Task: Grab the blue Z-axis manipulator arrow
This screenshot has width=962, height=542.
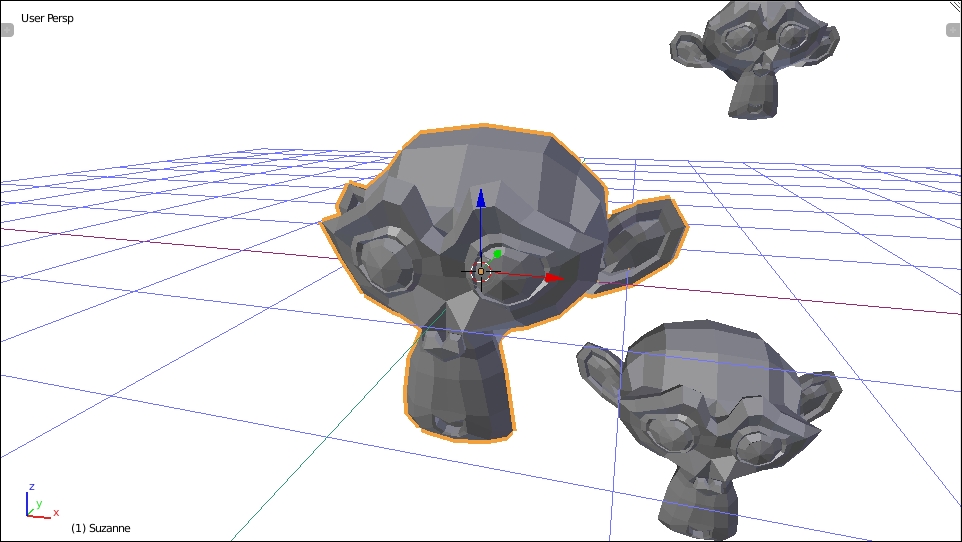Action: pyautogui.click(x=480, y=199)
